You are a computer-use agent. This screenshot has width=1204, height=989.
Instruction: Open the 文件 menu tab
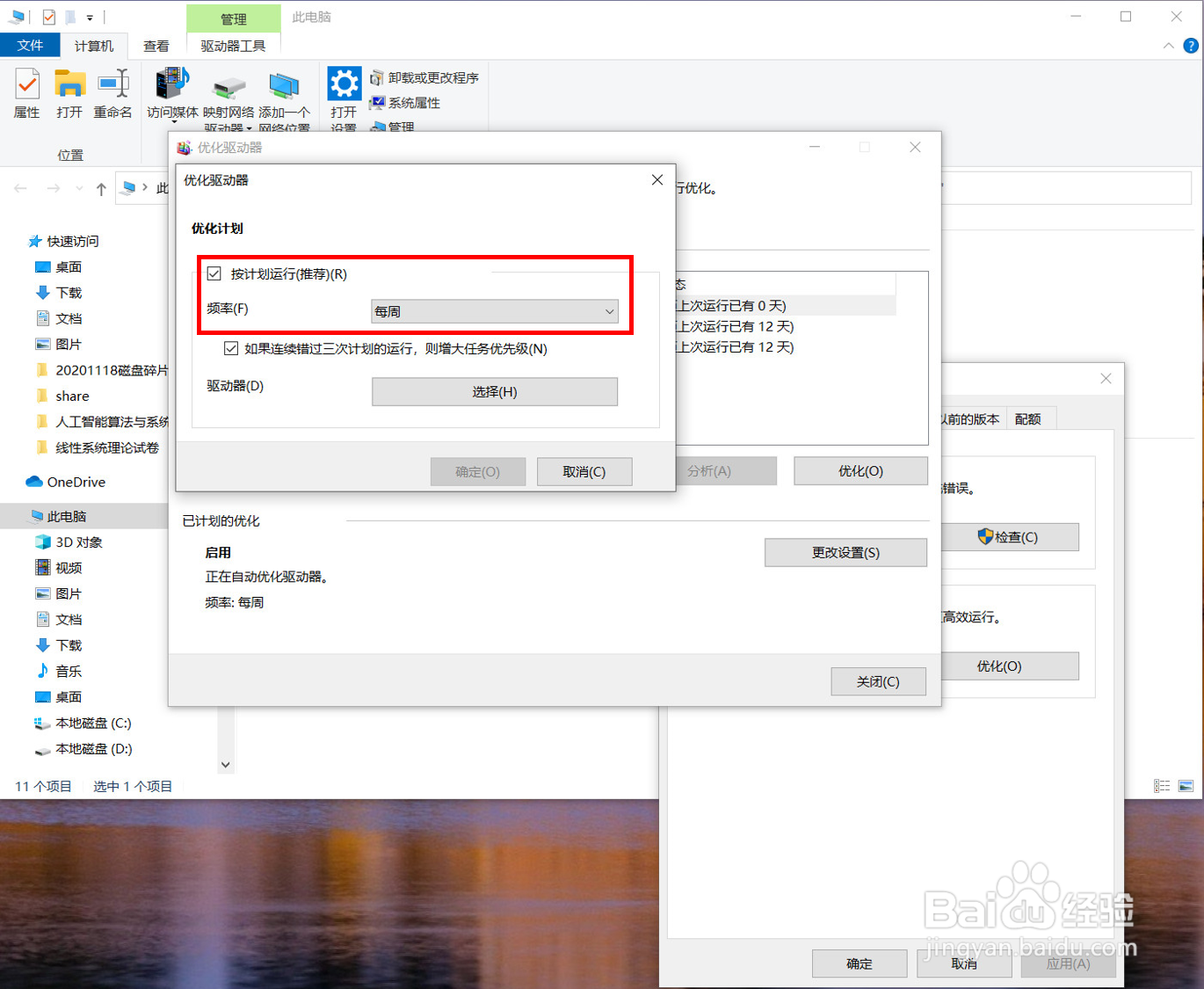click(x=30, y=46)
